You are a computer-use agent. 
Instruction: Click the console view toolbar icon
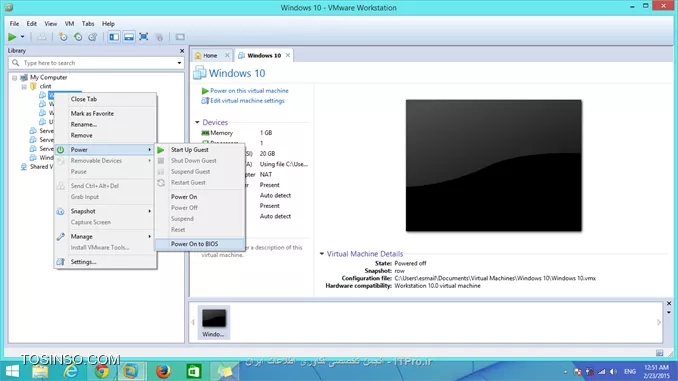pyautogui.click(x=180, y=37)
